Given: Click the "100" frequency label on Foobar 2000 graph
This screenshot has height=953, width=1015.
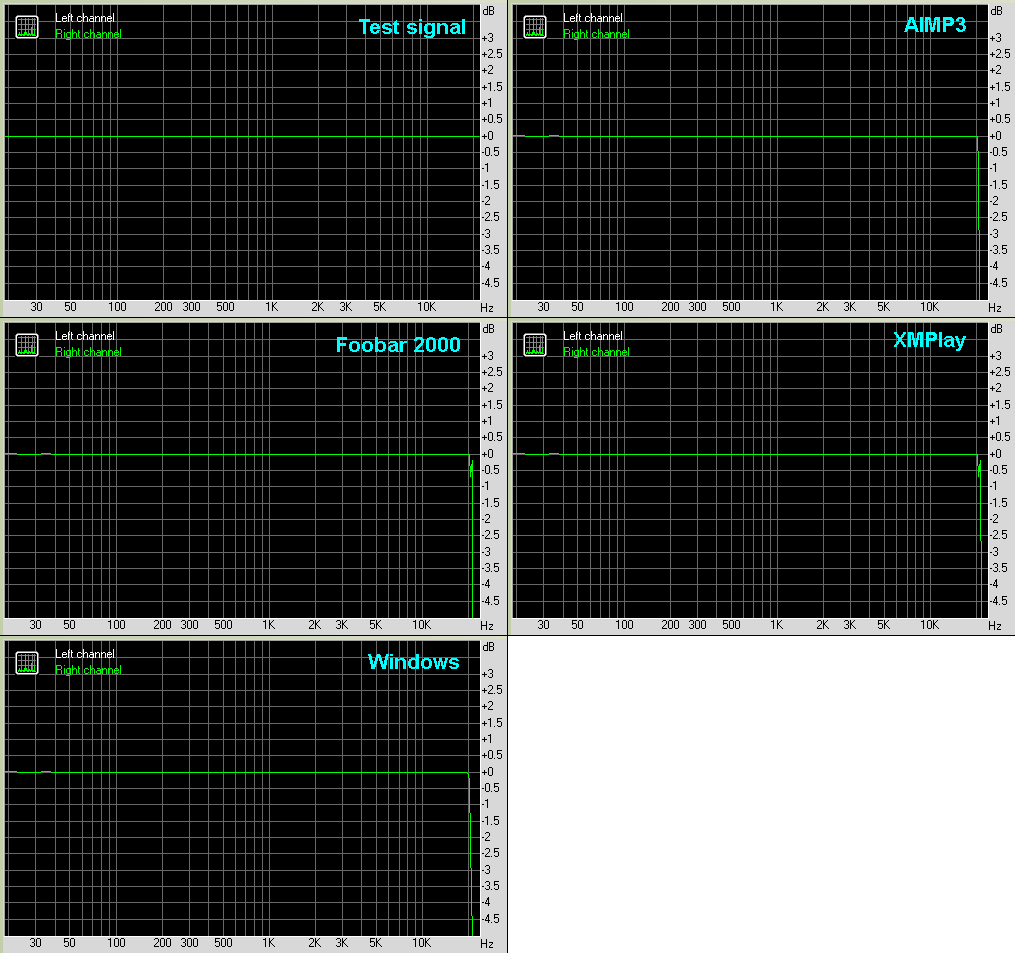Looking at the screenshot, I should 117,625.
